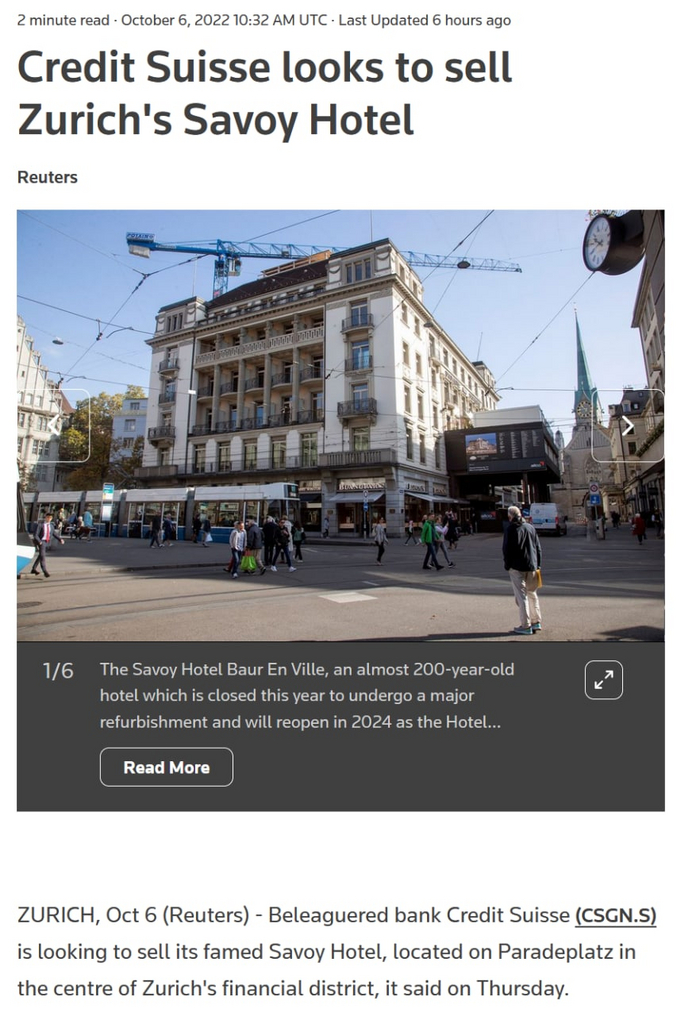Open the CSGN.S stock ticker link
This screenshot has height=1016, width=700.
[616, 916]
